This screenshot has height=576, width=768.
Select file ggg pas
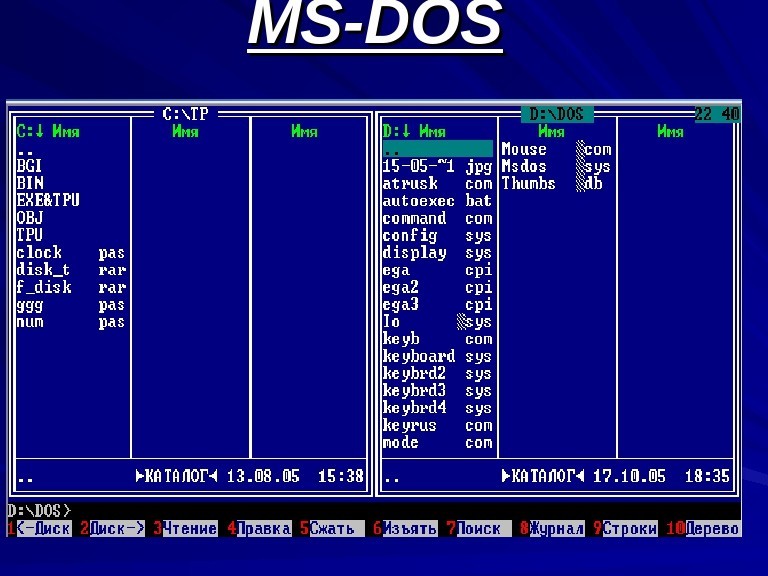pyautogui.click(x=71, y=305)
